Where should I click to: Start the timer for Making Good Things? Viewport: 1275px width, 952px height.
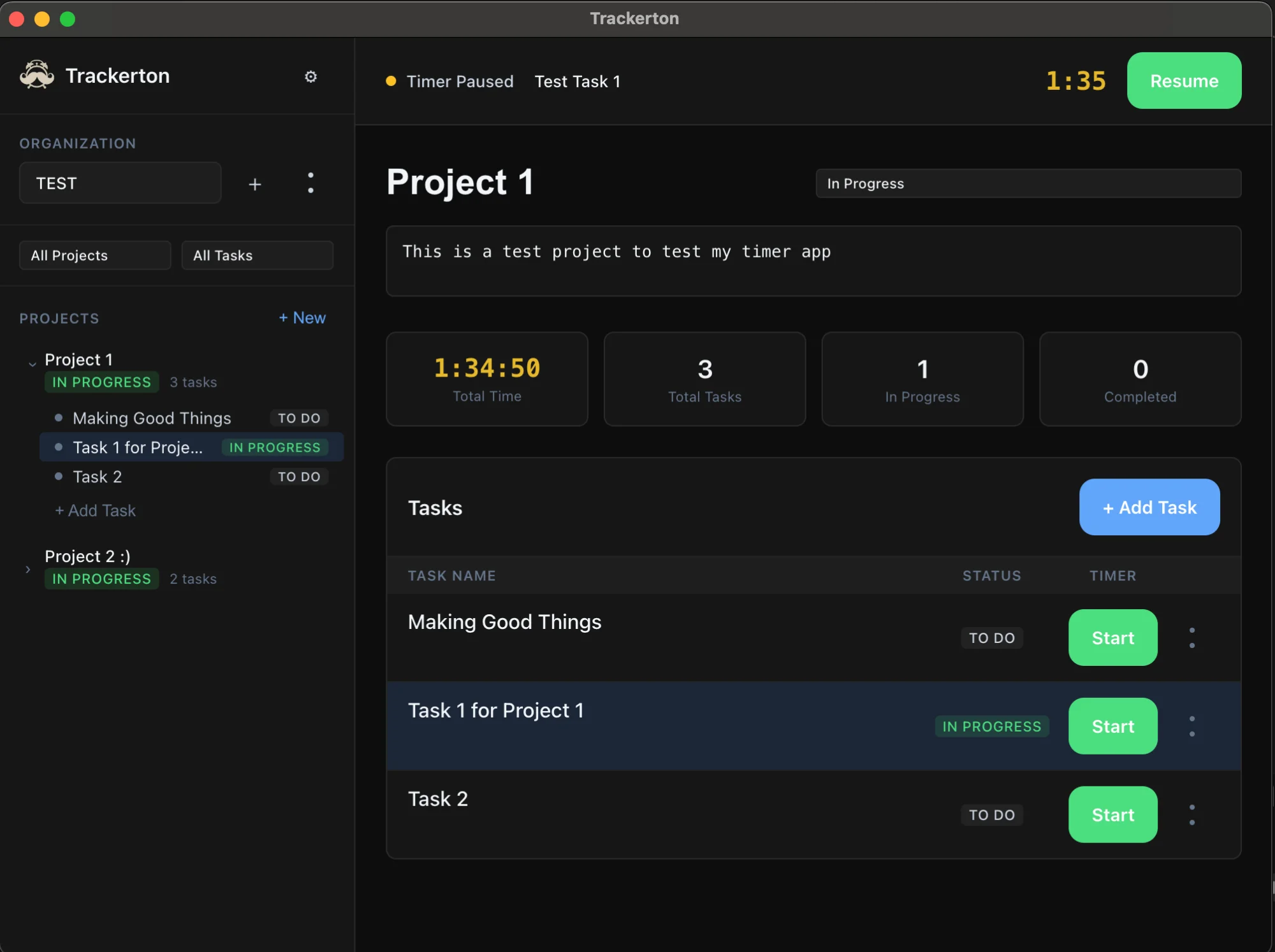[x=1112, y=638]
